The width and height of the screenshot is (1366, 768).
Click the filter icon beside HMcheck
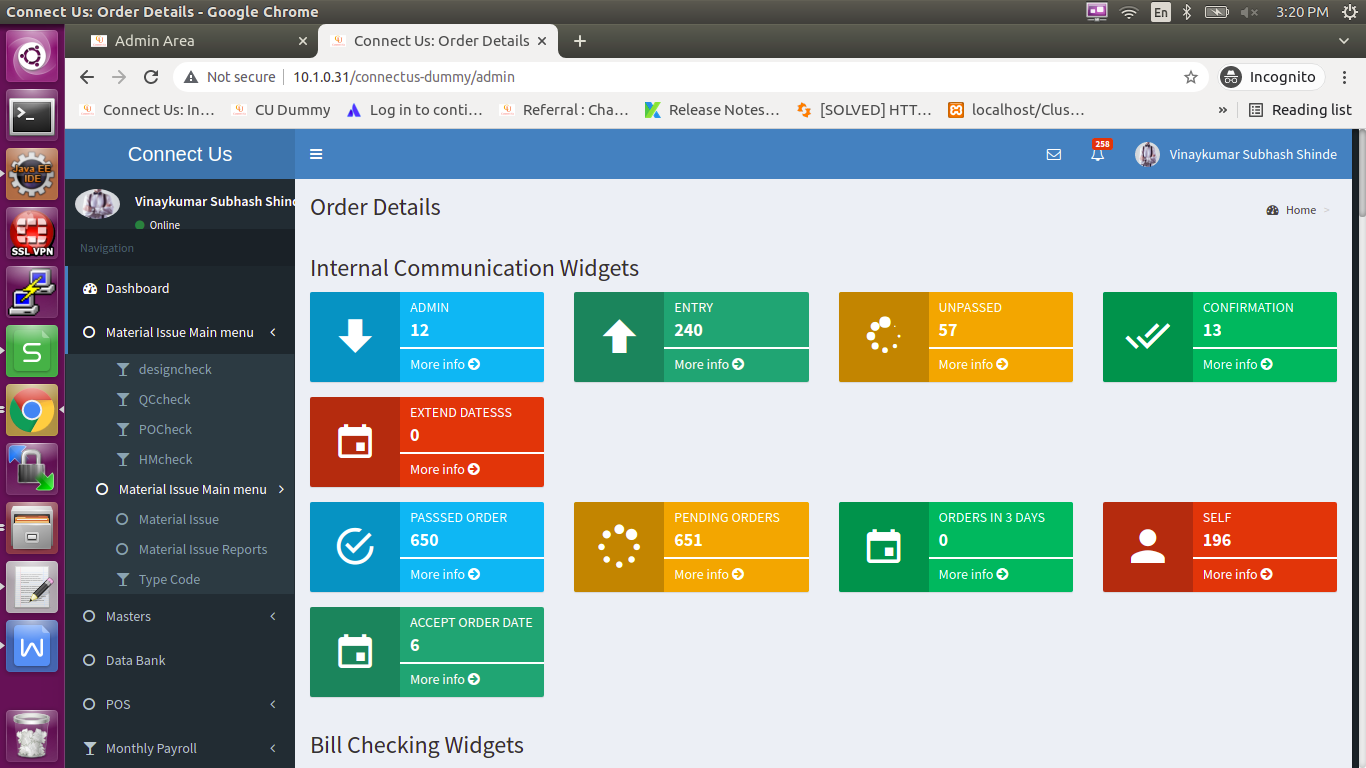123,459
